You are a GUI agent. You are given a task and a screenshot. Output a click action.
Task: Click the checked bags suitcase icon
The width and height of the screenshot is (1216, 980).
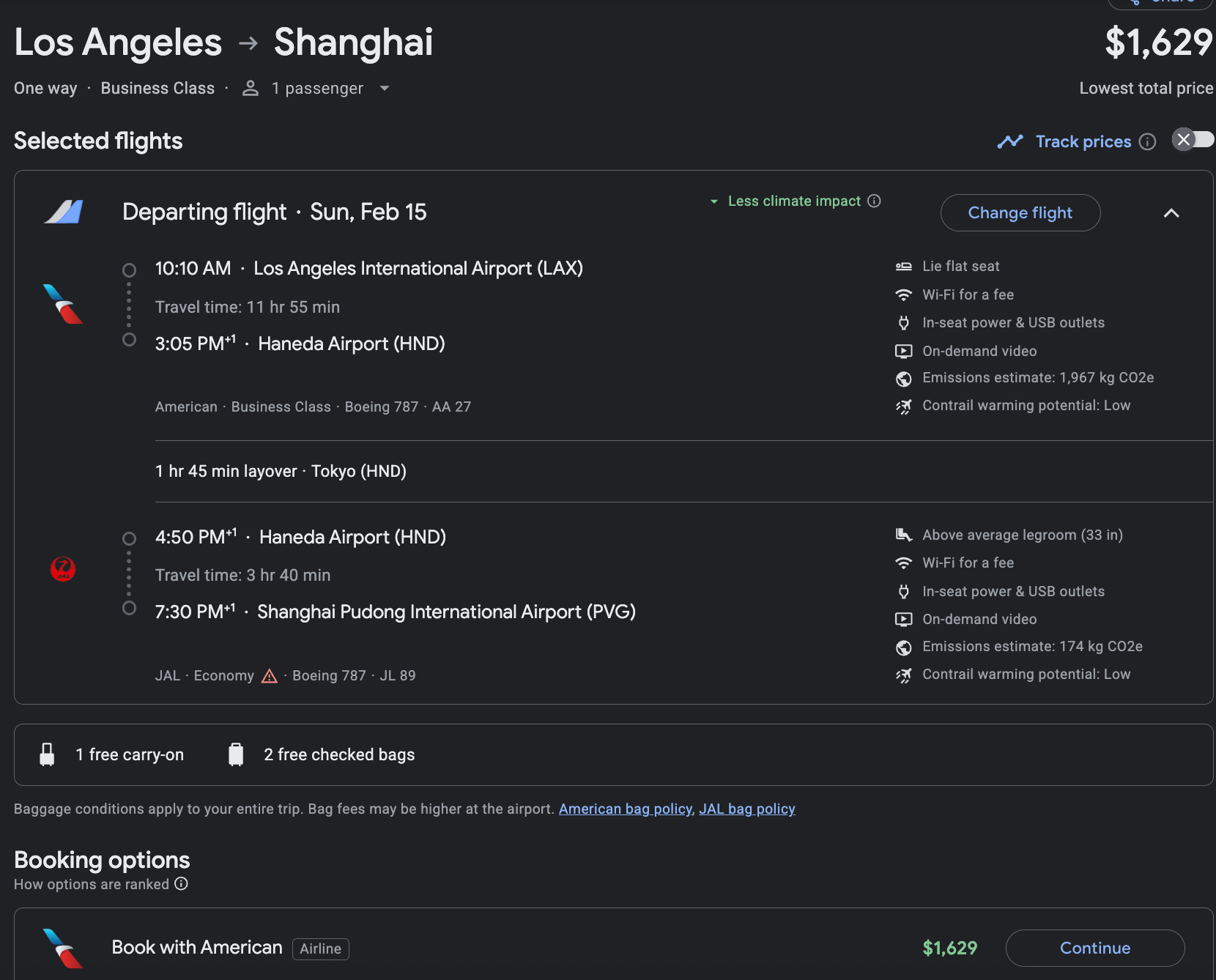coord(236,754)
